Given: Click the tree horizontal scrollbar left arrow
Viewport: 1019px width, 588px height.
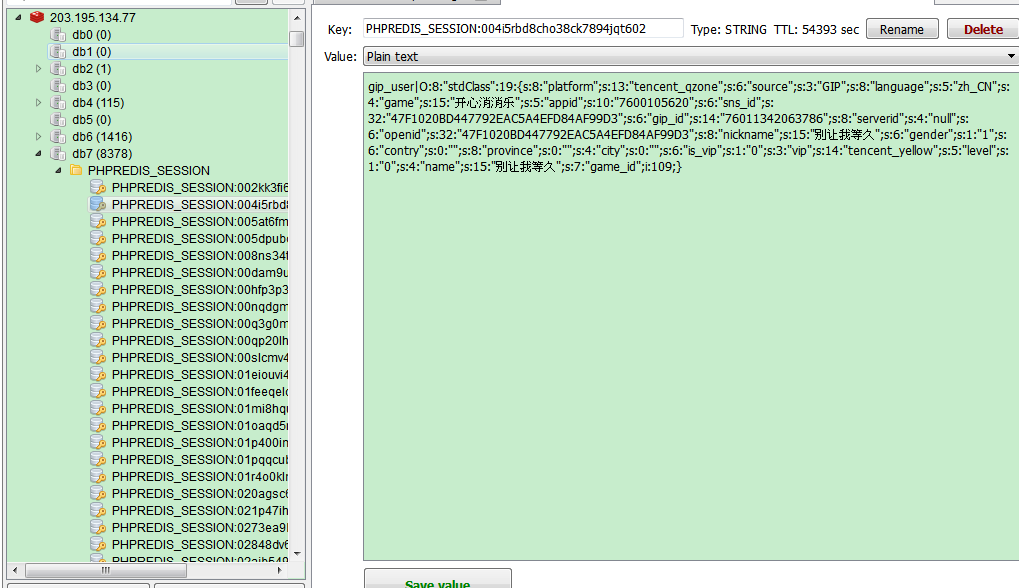Looking at the screenshot, I should (15, 570).
